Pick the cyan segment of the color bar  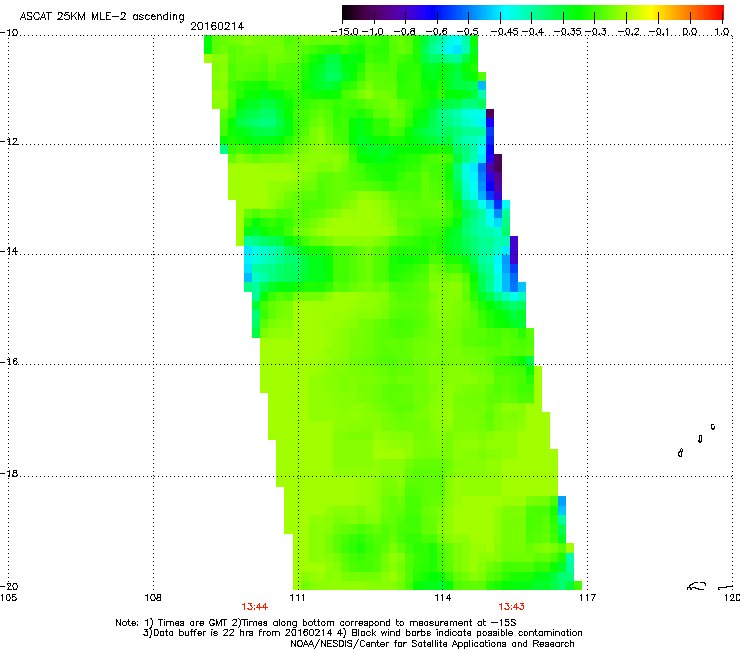pyautogui.click(x=507, y=13)
